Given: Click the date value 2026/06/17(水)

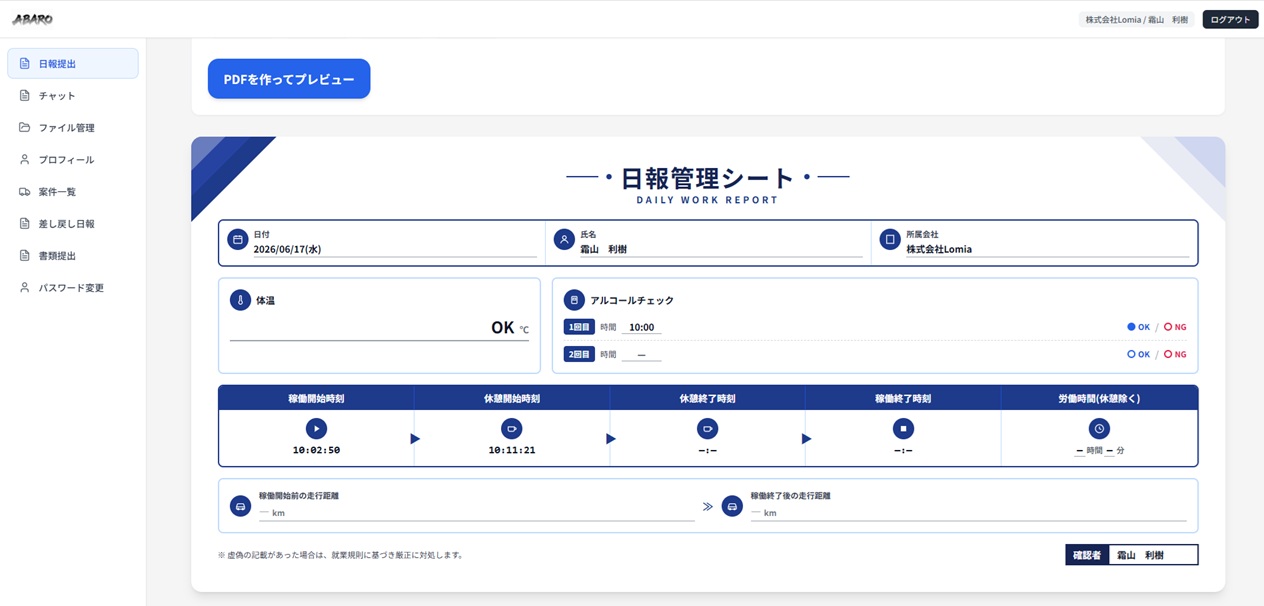Looking at the screenshot, I should [x=288, y=249].
